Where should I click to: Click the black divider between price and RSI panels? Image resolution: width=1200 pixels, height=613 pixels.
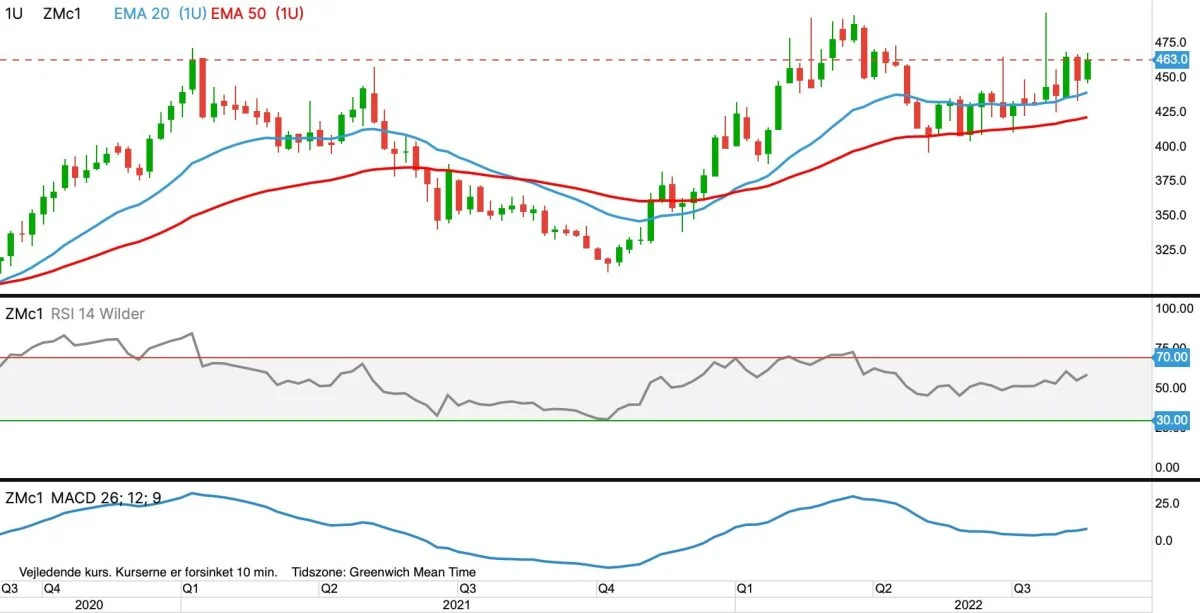coord(600,295)
